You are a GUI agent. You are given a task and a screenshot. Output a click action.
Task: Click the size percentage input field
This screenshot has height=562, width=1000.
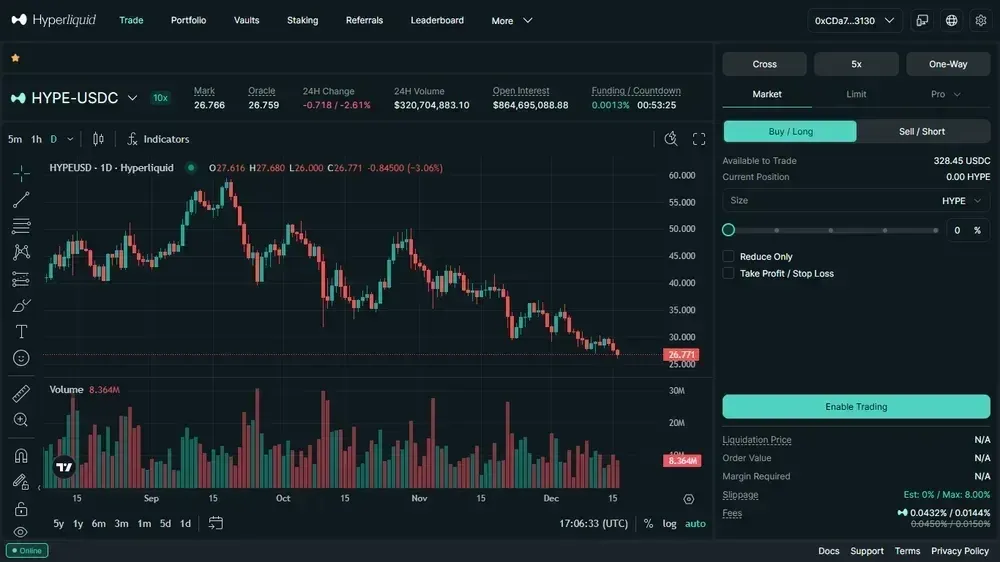tap(967, 230)
